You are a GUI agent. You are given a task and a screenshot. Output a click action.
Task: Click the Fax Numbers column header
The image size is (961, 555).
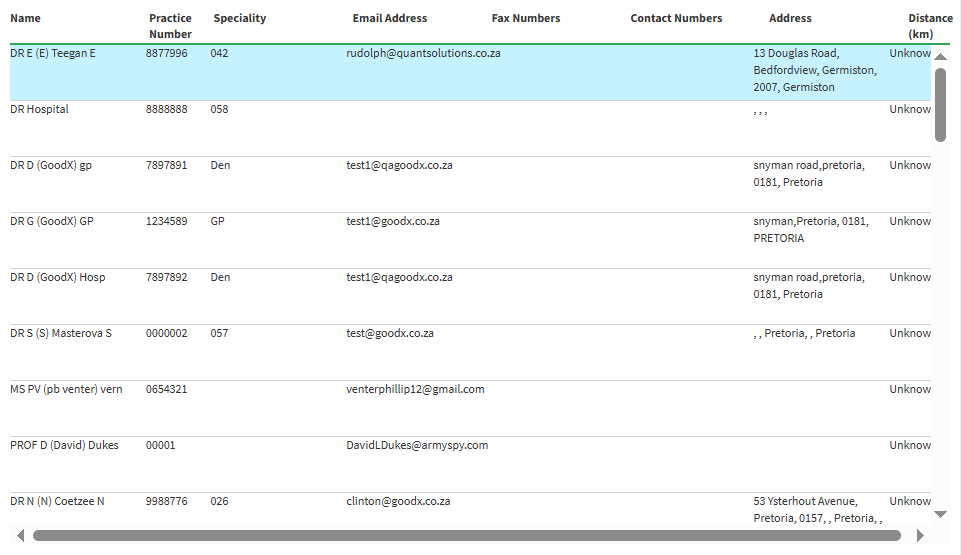tap(526, 18)
